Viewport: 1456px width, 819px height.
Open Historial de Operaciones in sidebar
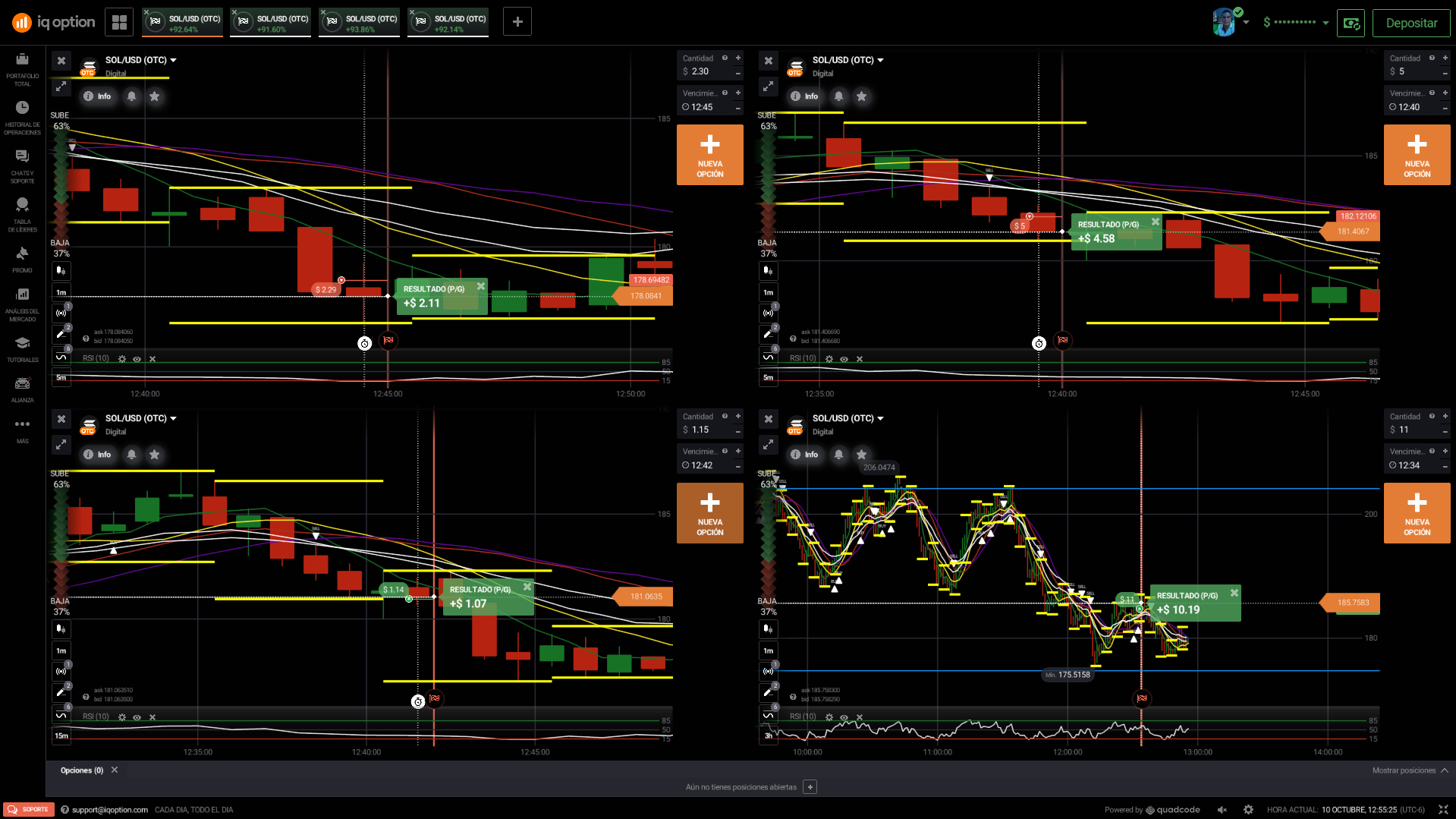point(22,115)
